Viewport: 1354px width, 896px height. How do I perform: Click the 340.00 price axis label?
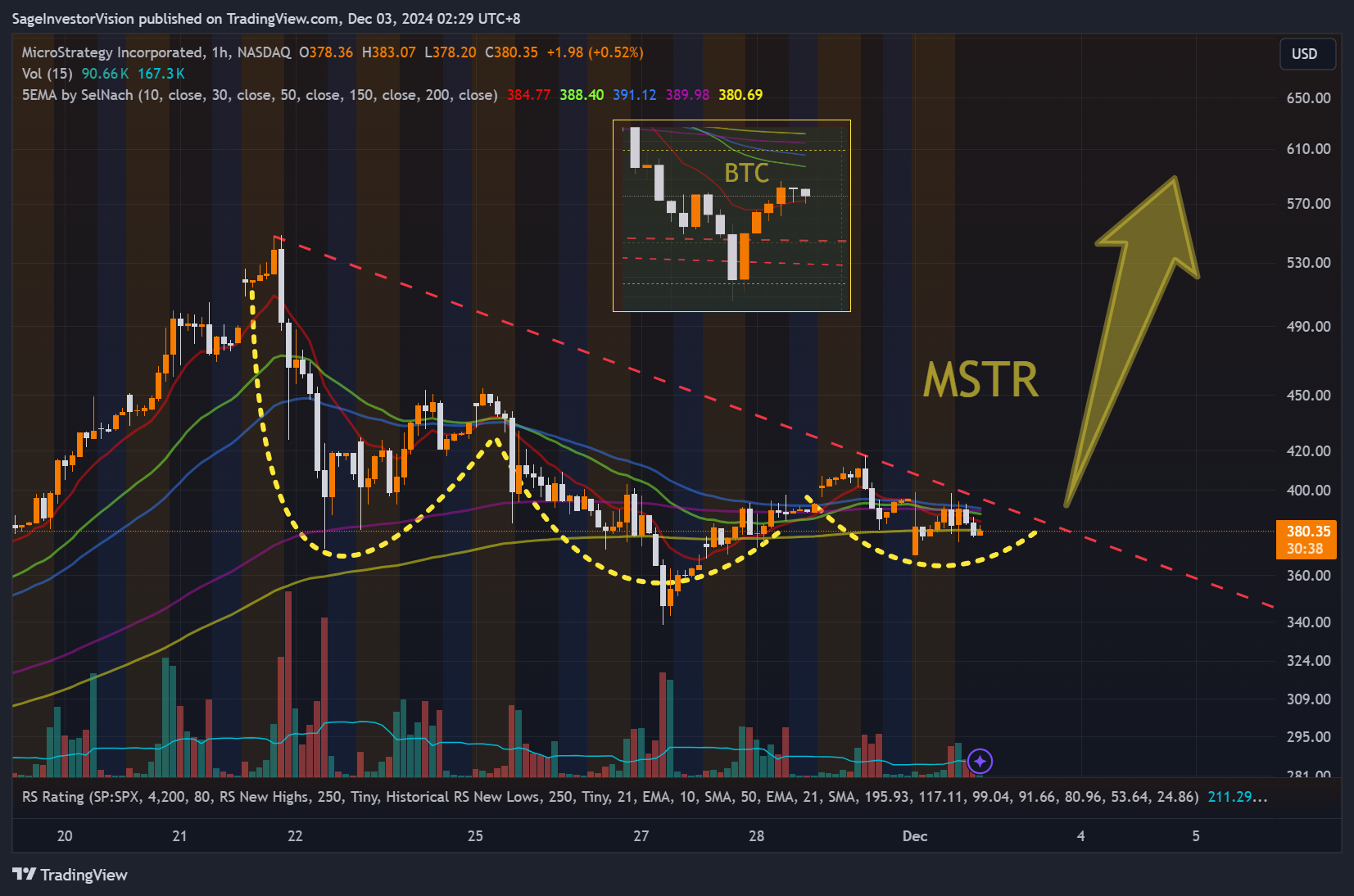click(x=1308, y=622)
